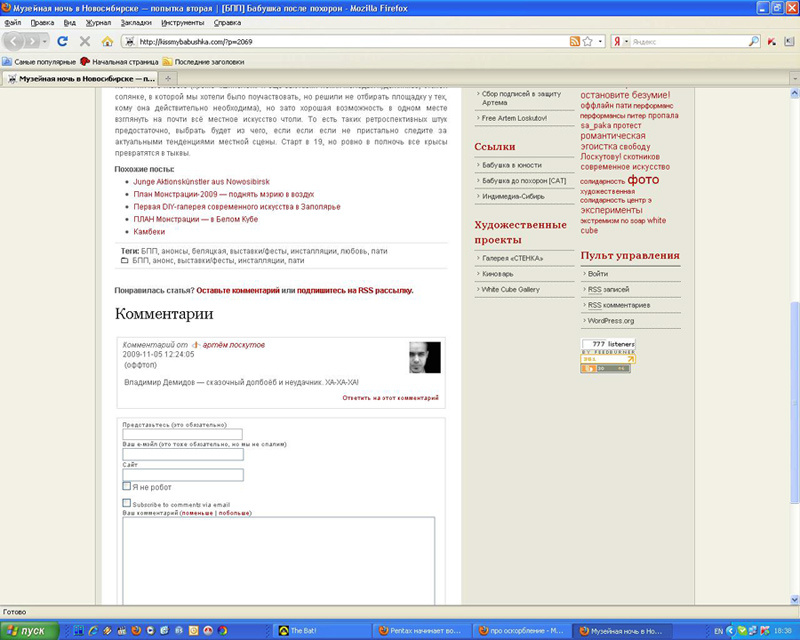Screen dimensions: 800x640
Task: Bookmark this page with the star
Action: click(587, 41)
